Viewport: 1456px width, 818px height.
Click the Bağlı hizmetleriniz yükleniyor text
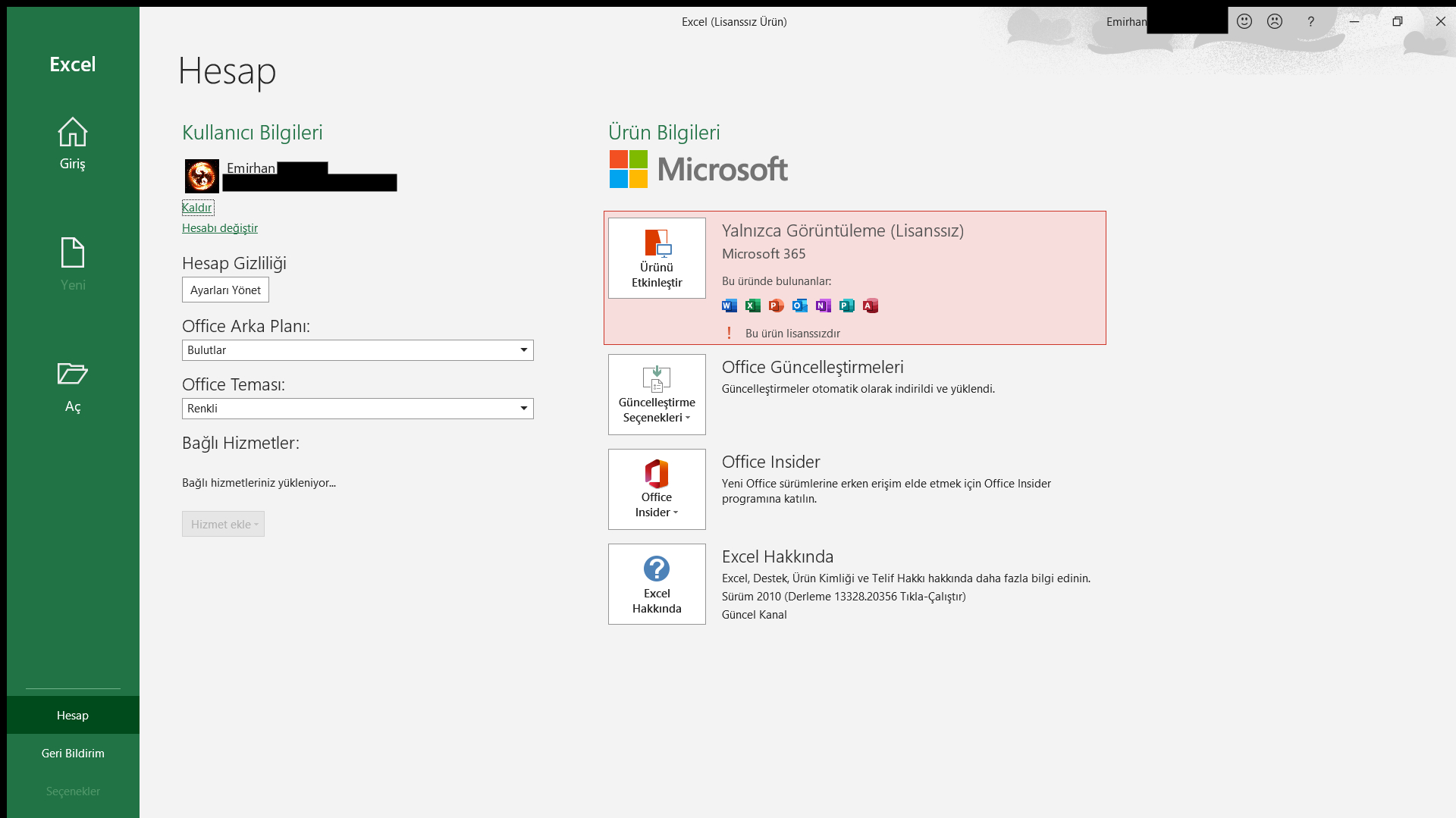click(x=259, y=483)
